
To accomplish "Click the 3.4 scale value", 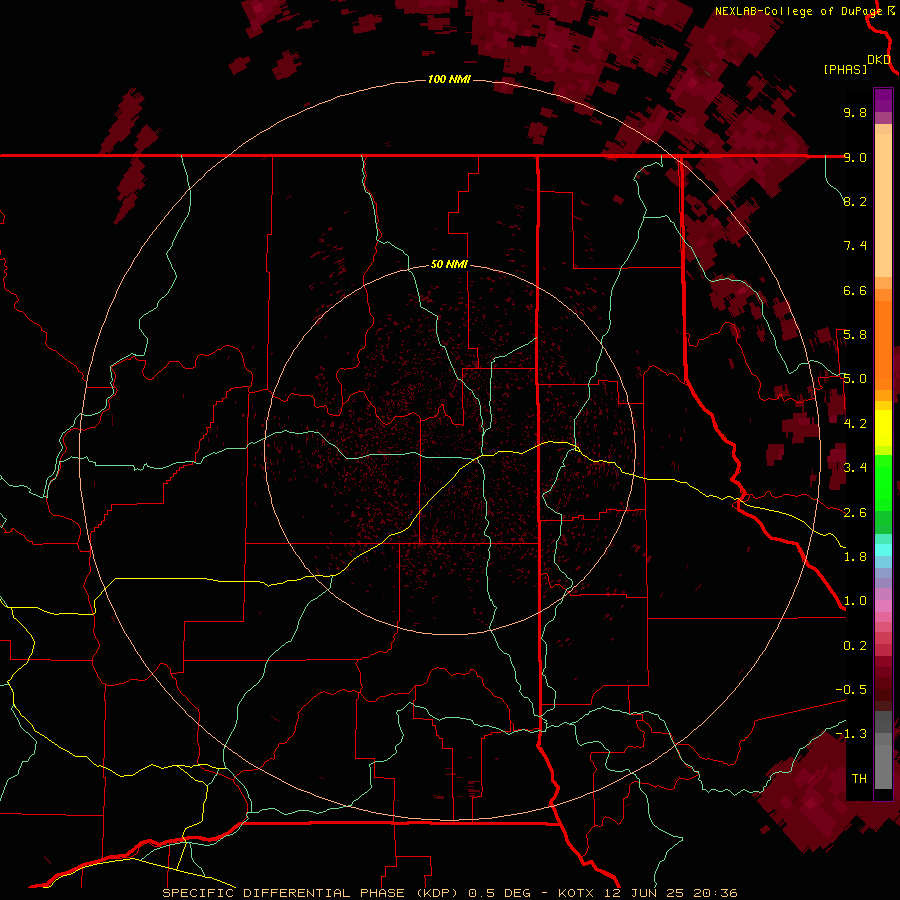I will click(855, 468).
